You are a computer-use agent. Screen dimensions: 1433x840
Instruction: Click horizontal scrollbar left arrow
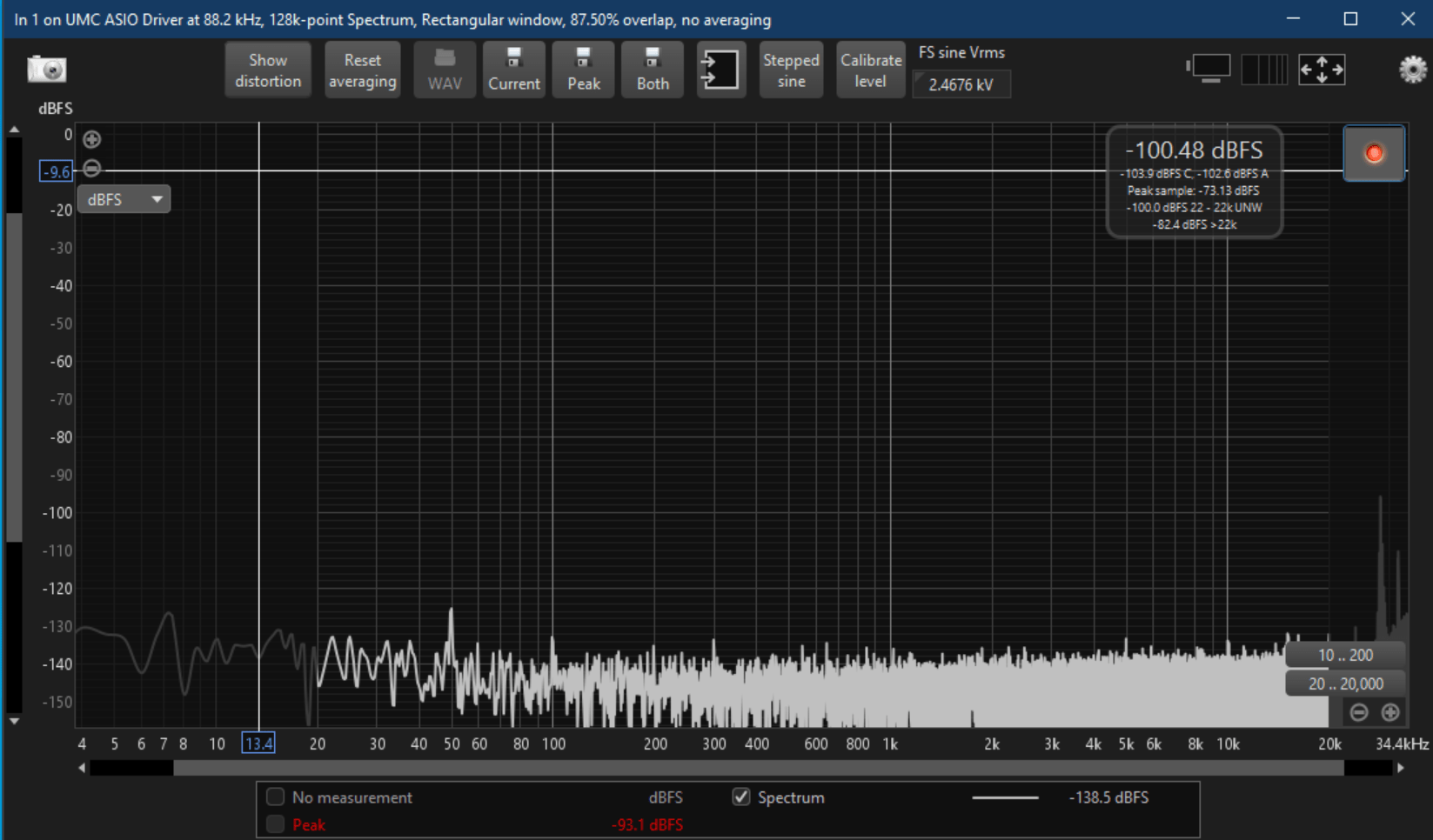(x=82, y=768)
